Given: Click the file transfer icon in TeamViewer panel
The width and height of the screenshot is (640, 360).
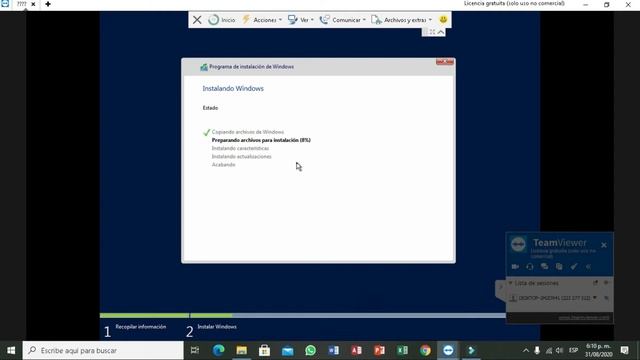Looking at the screenshot, I should coord(559,267).
